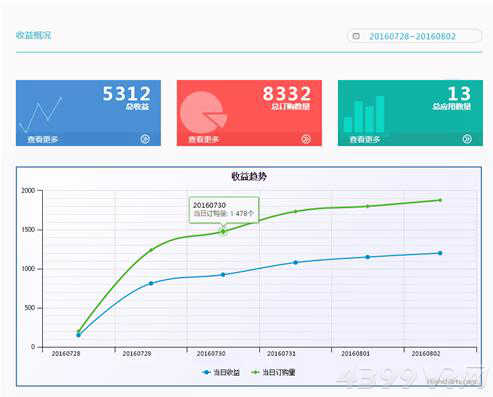Screen dimensions: 493x397
Task: Click the page heading in top left
Action: [x=34, y=35]
